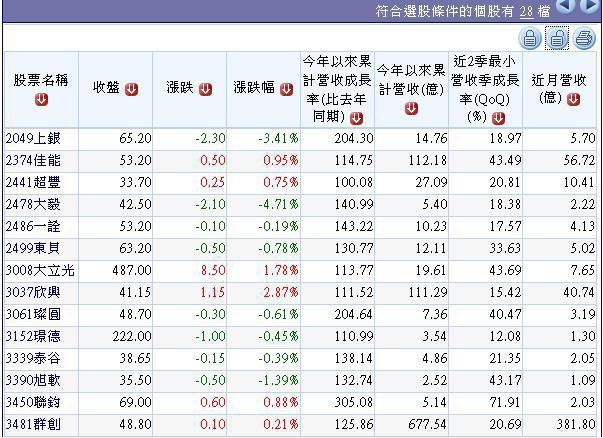This screenshot has width=603, height=438.
Task: Open stock 3037欣興
Action: (x=33, y=292)
